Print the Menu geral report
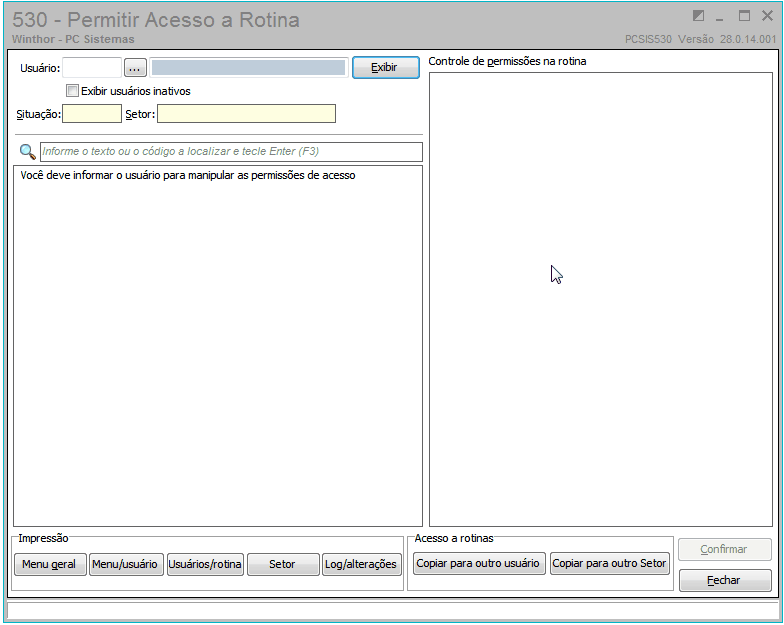Screen dimensions: 784x625 click(50, 564)
